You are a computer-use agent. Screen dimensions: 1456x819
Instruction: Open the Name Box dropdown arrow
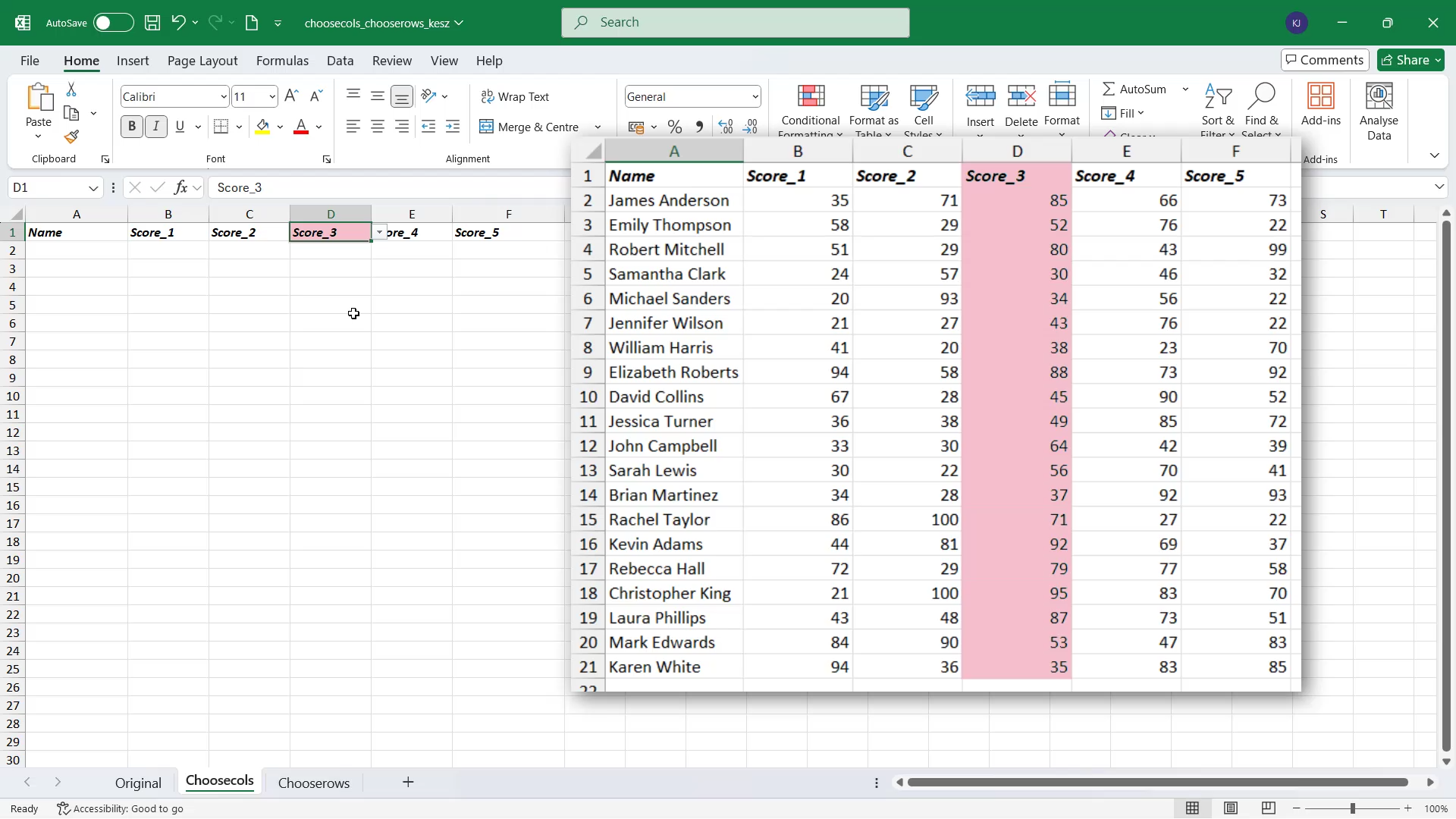tap(93, 188)
